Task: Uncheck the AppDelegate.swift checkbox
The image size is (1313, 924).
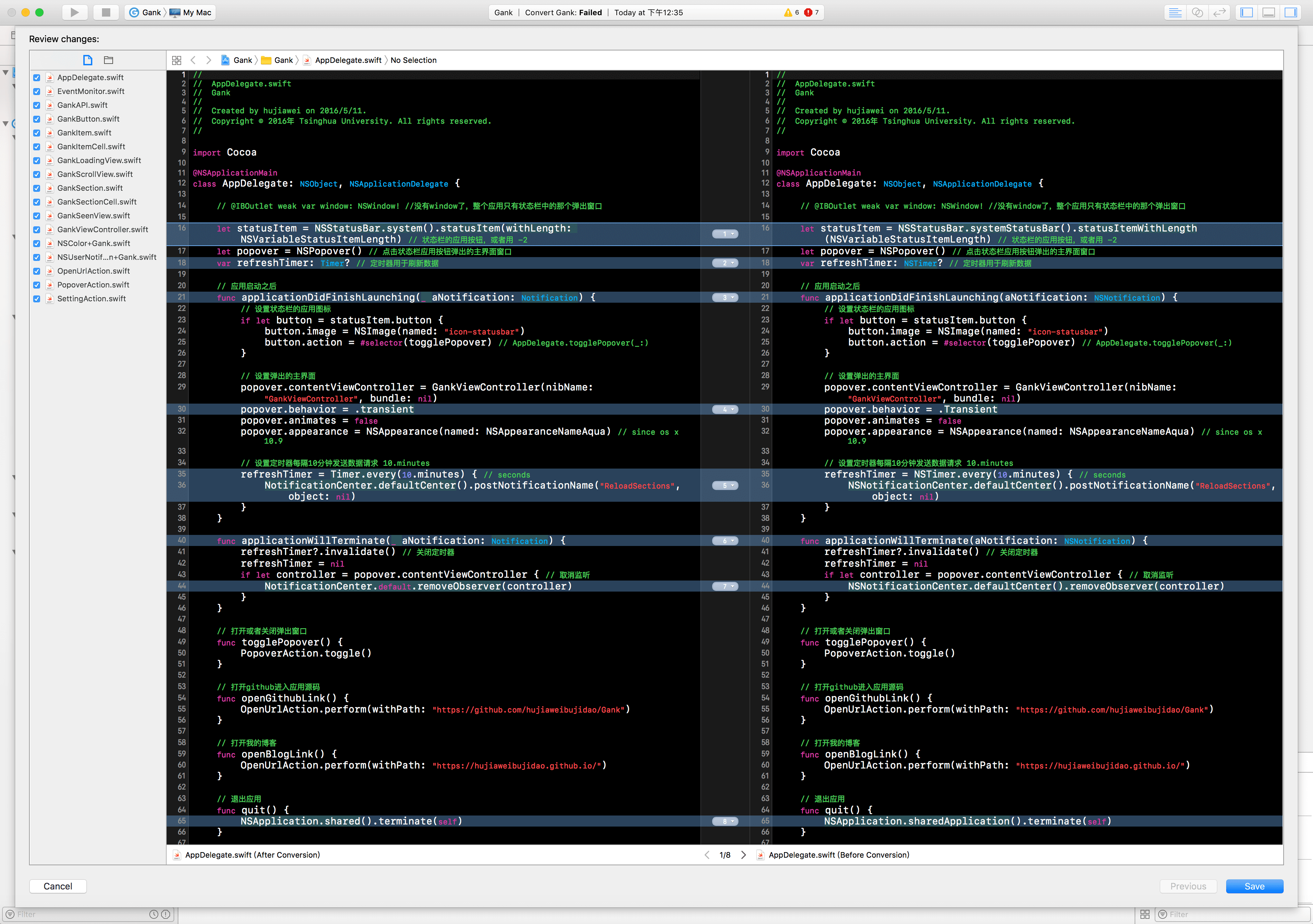Action: tap(37, 78)
